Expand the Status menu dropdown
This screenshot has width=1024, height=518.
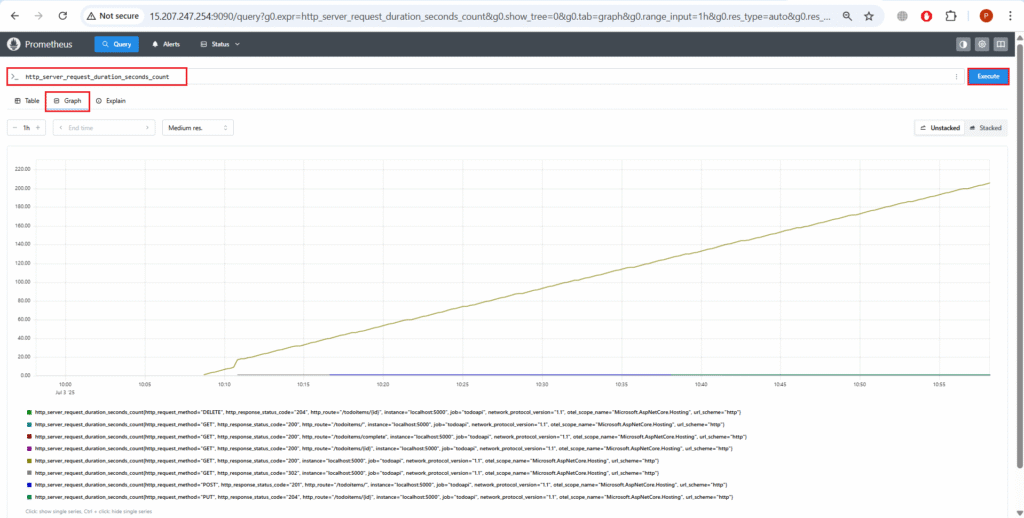coord(220,44)
